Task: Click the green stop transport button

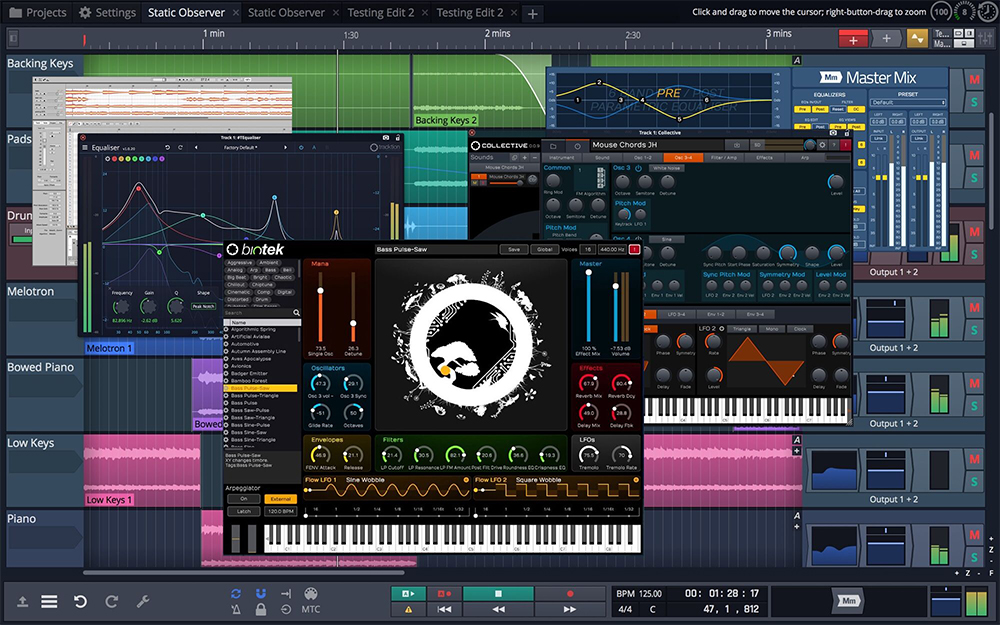Action: (498, 593)
